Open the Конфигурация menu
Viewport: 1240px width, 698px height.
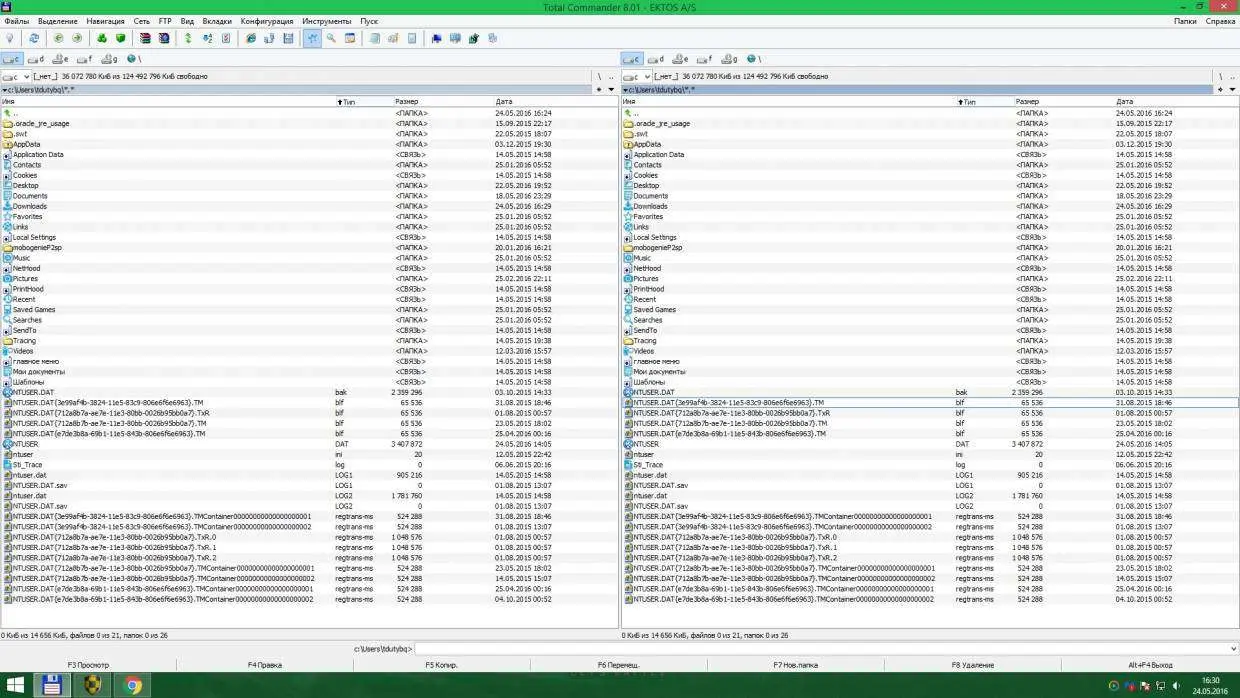(267, 21)
